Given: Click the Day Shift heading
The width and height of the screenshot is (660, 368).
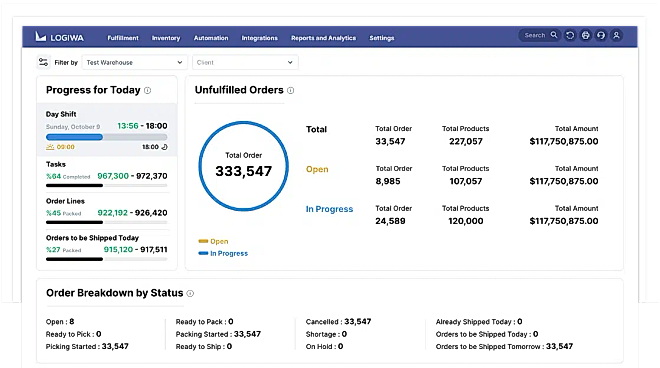Looking at the screenshot, I should (61, 114).
